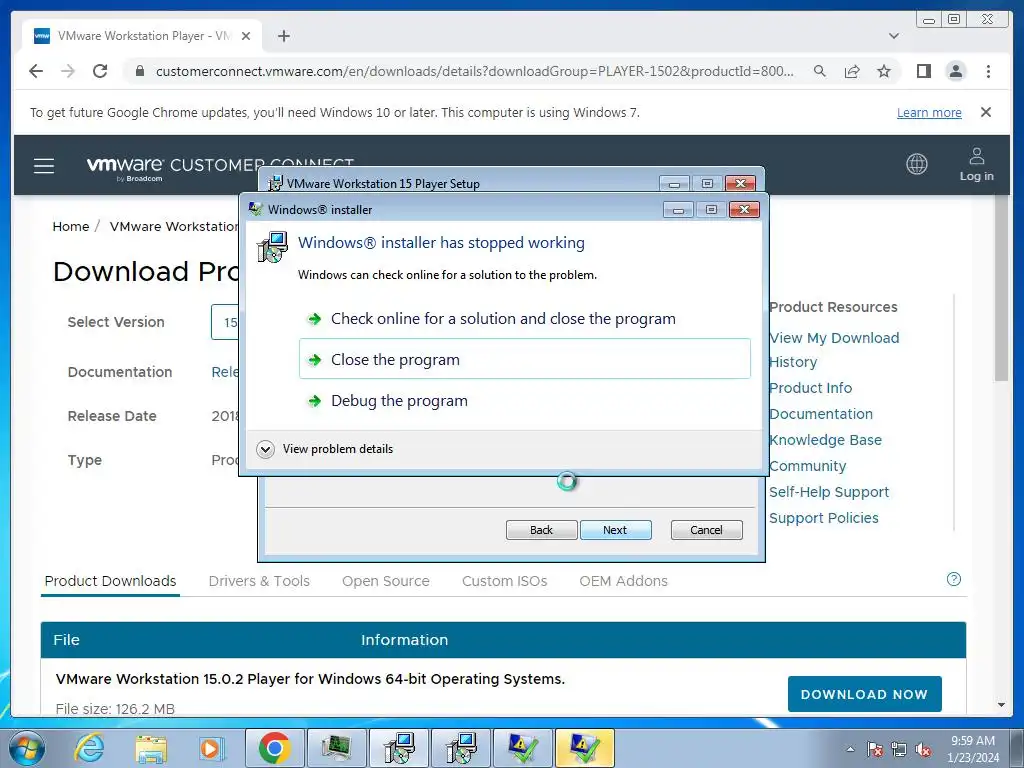Open the Product Info link
This screenshot has width=1024, height=768.
[810, 388]
